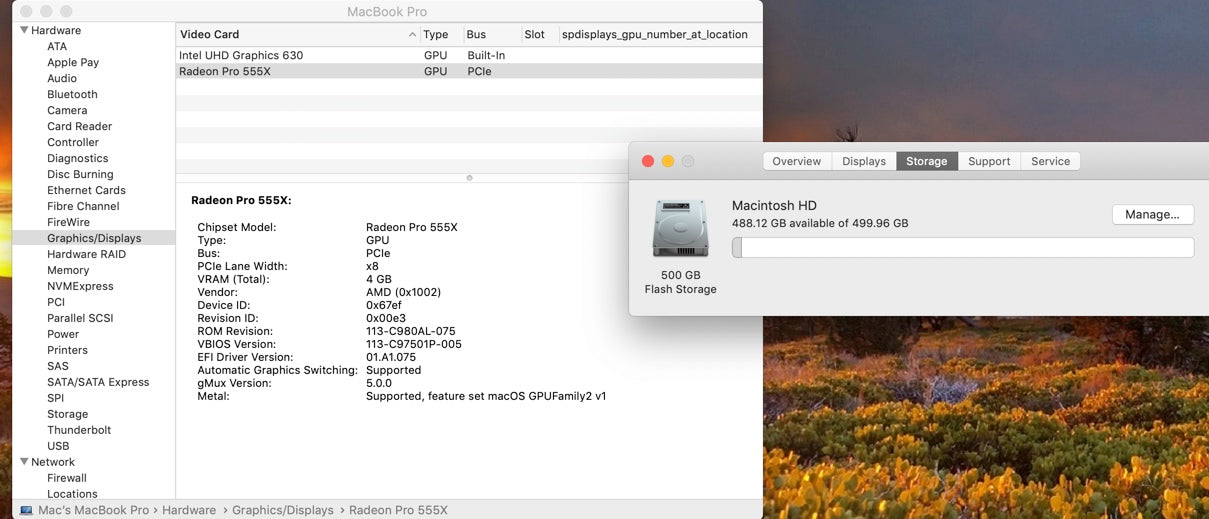Select Diagnostics in the sidebar
The height and width of the screenshot is (519, 1209).
[77, 158]
